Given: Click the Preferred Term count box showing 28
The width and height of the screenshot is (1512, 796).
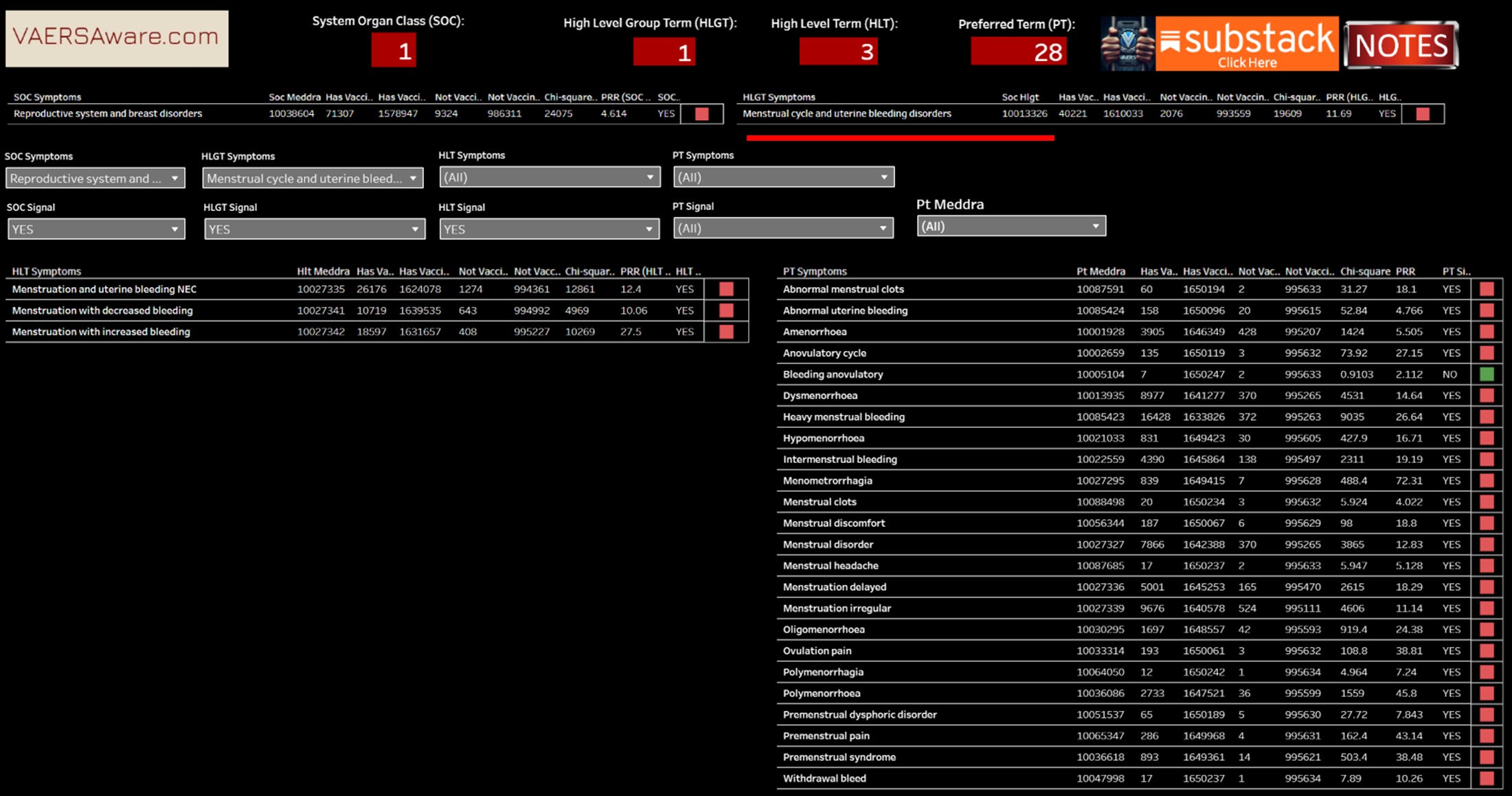Looking at the screenshot, I should [1018, 52].
